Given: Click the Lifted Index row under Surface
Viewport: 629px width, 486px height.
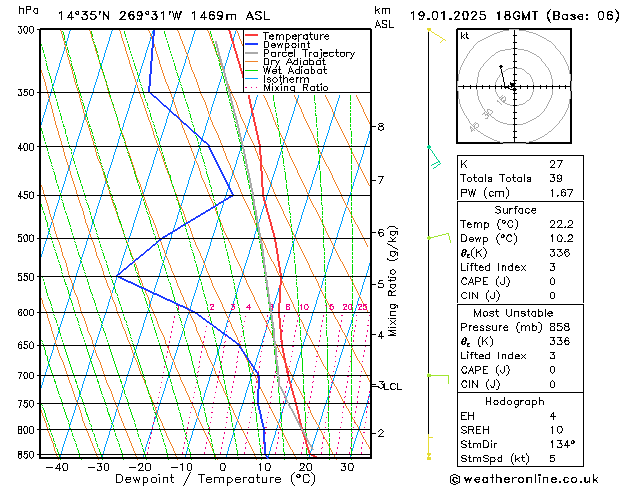Looking at the screenshot, I should point(520,267).
